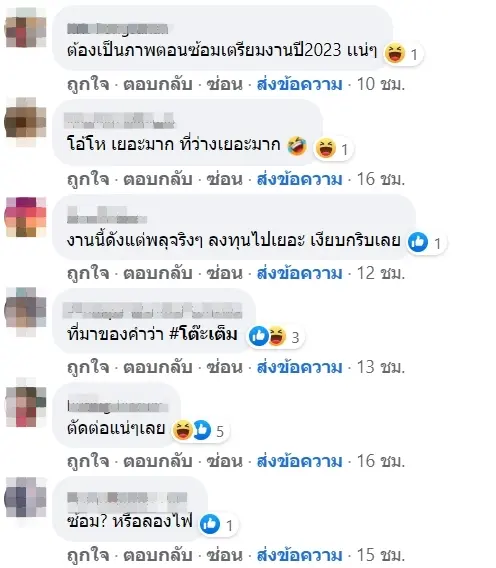Open blurred name of เงียบกริบเลย commenter
This screenshot has width=496, height=568.
point(107,215)
